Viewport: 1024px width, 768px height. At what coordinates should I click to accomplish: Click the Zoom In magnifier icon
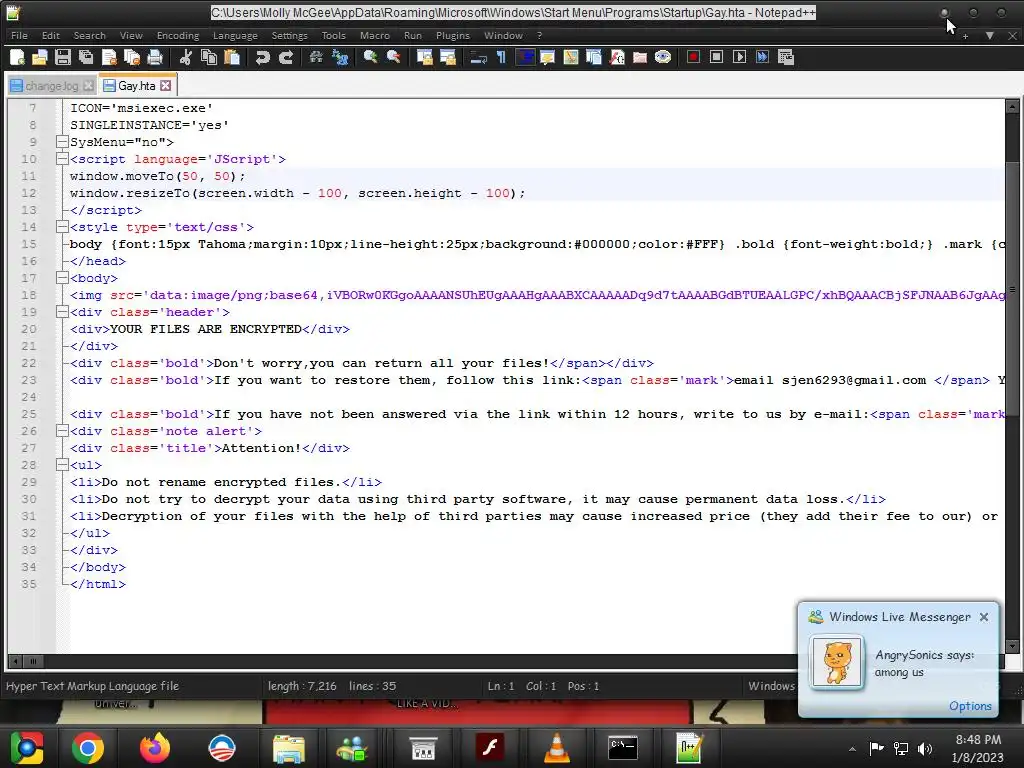[370, 57]
